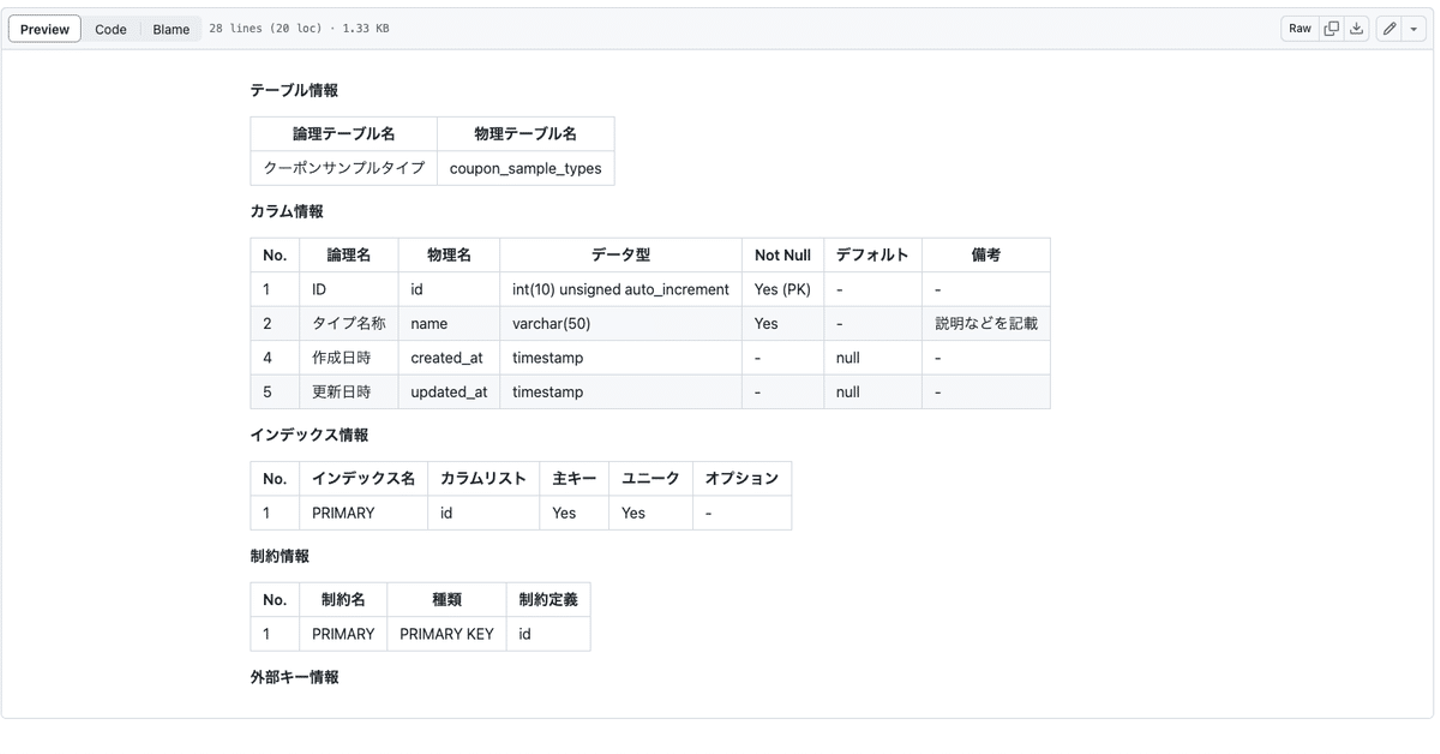Open the edit options dropdown caret
The height and width of the screenshot is (754, 1440).
point(1414,29)
